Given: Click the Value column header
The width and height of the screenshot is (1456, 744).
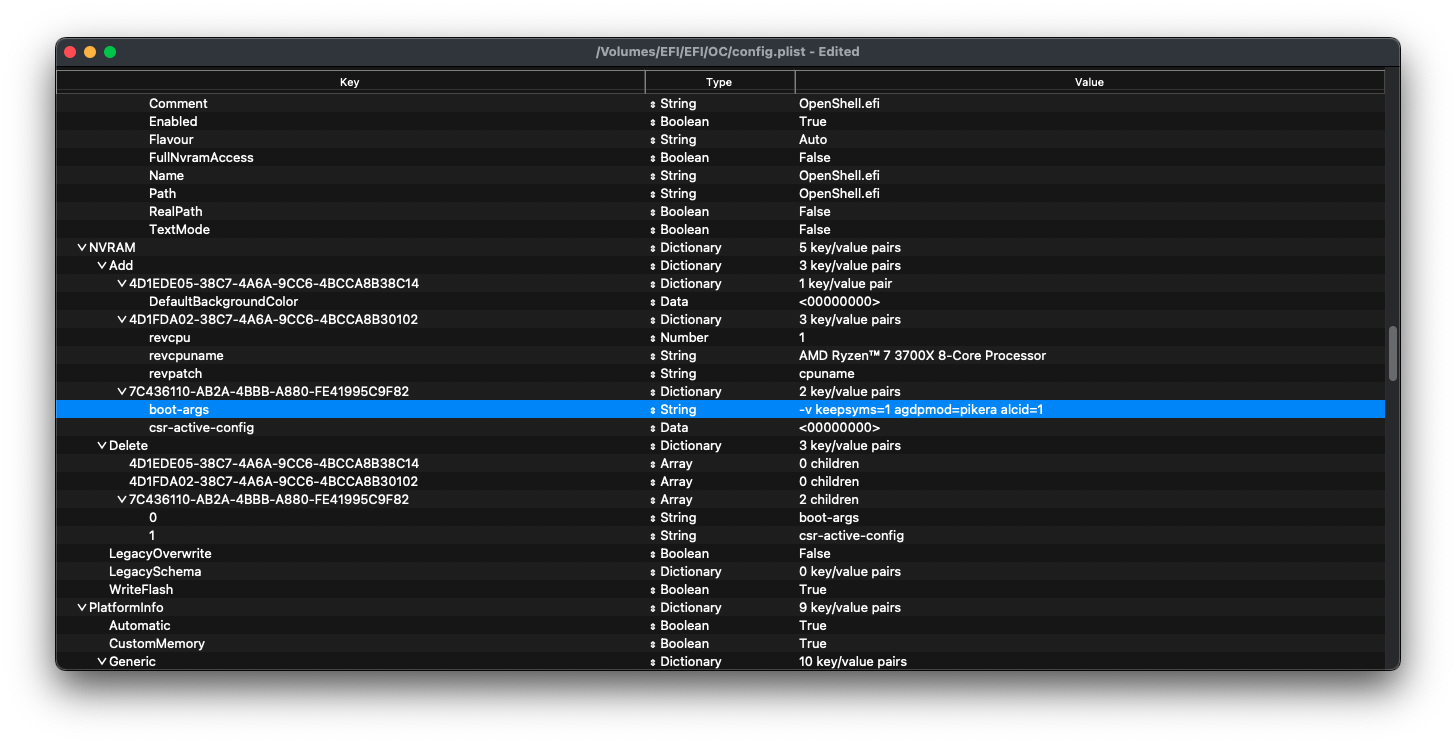Looking at the screenshot, I should click(x=1089, y=82).
